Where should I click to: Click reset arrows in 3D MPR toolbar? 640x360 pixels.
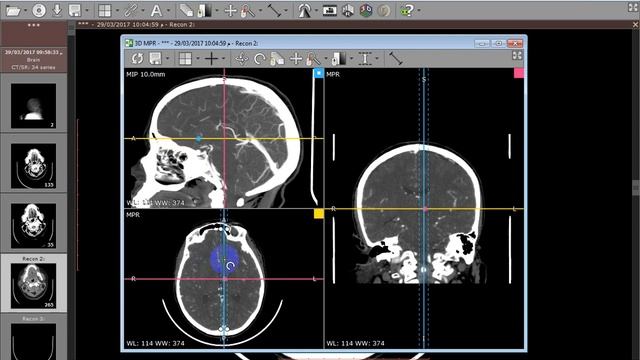(x=137, y=59)
